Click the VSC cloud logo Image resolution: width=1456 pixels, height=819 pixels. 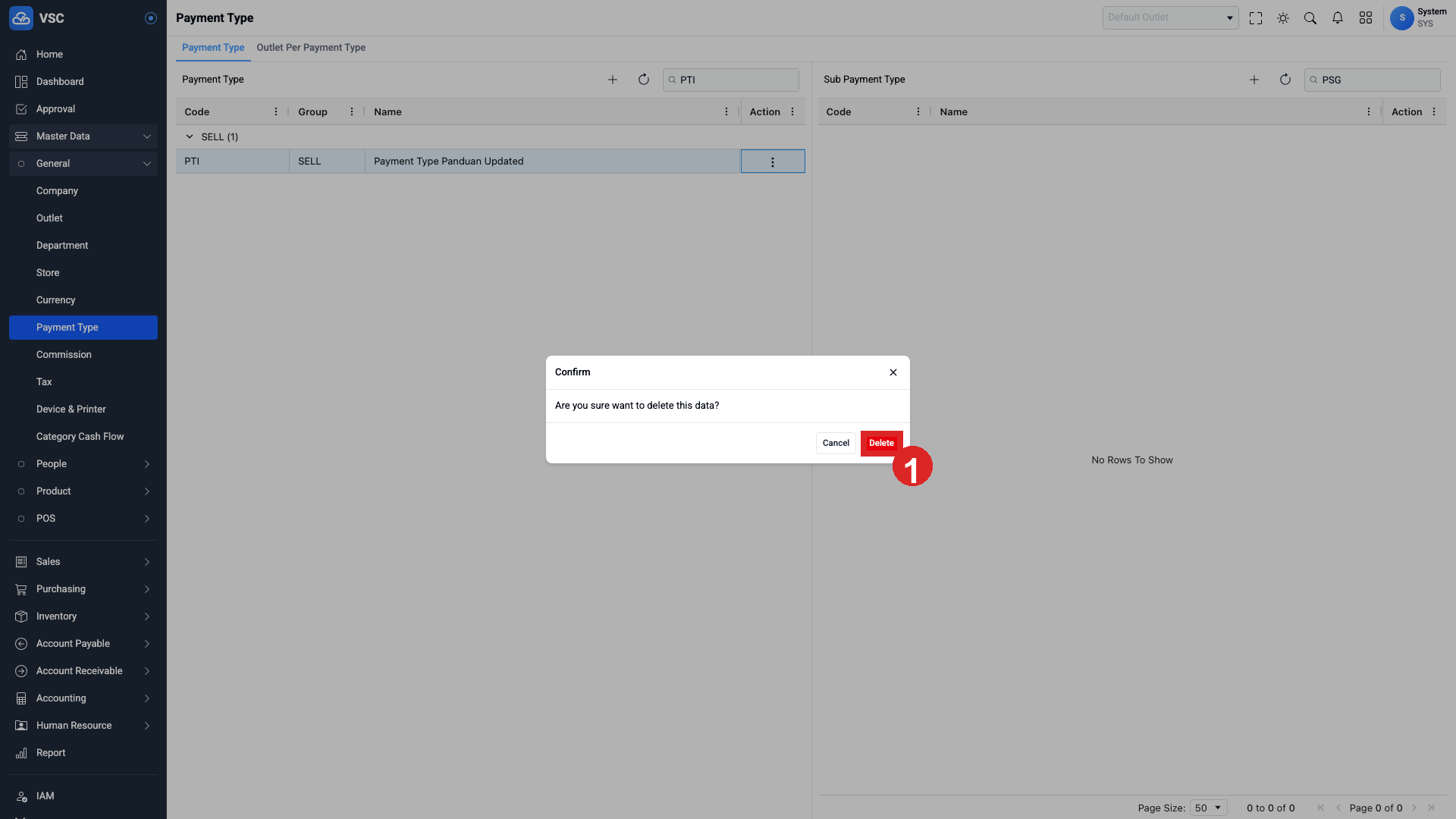(21, 18)
